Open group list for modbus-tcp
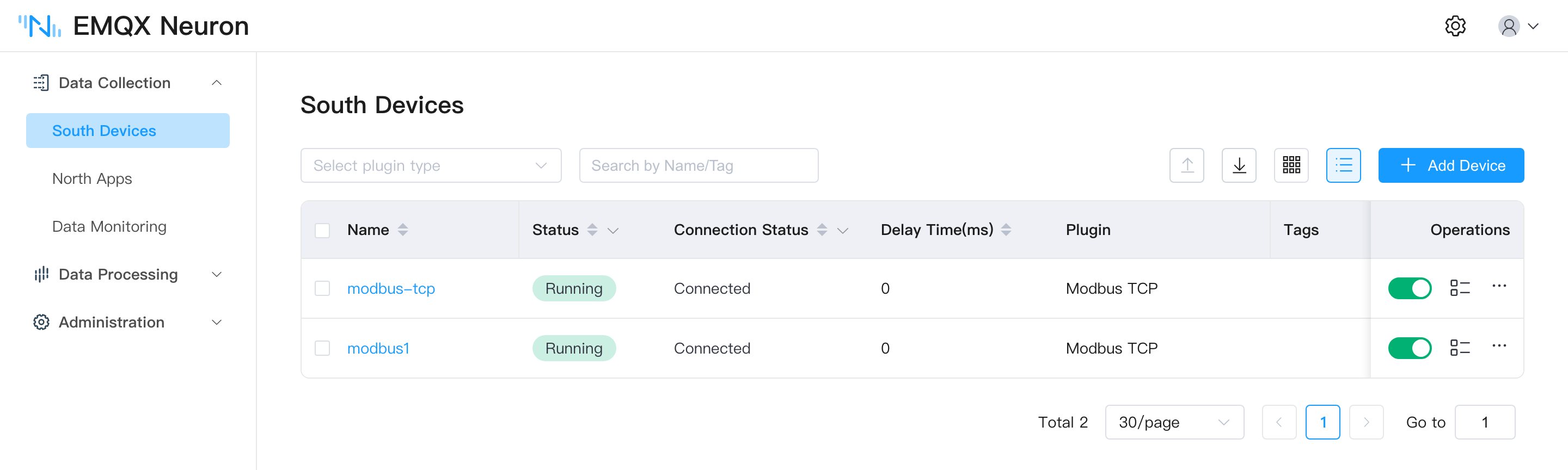 tap(1460, 288)
